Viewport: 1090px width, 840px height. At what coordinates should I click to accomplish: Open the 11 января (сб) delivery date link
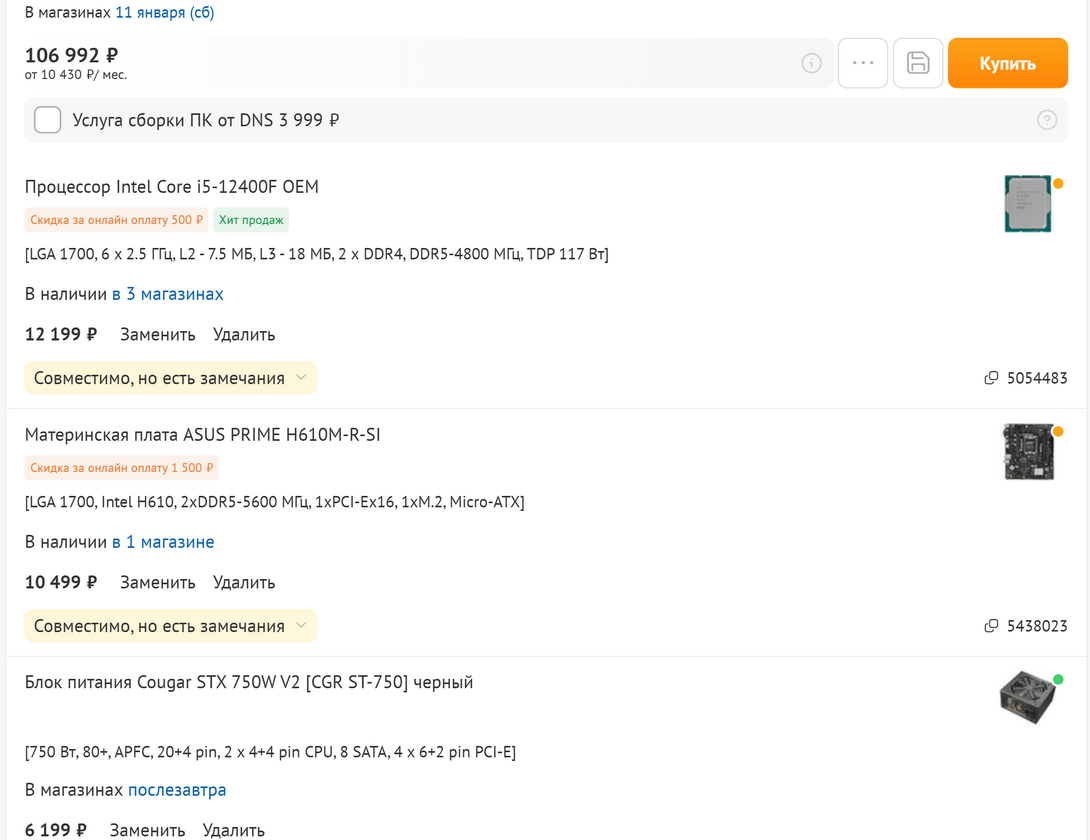pyautogui.click(x=165, y=13)
